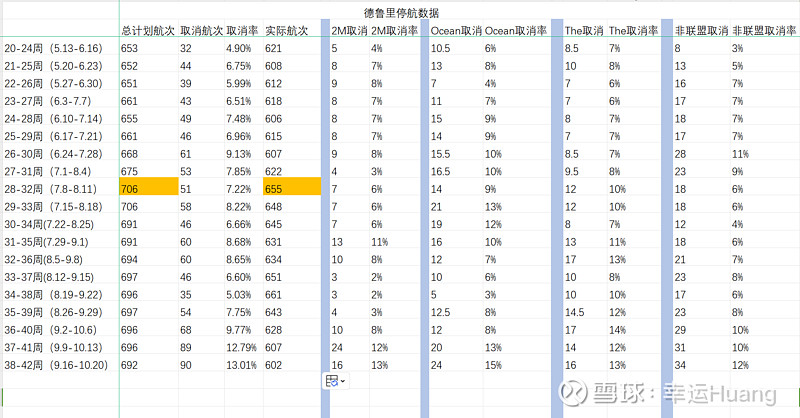This screenshot has width=800, height=418.
Task: Select cancellation rate cell 12.79%
Action: [242, 348]
